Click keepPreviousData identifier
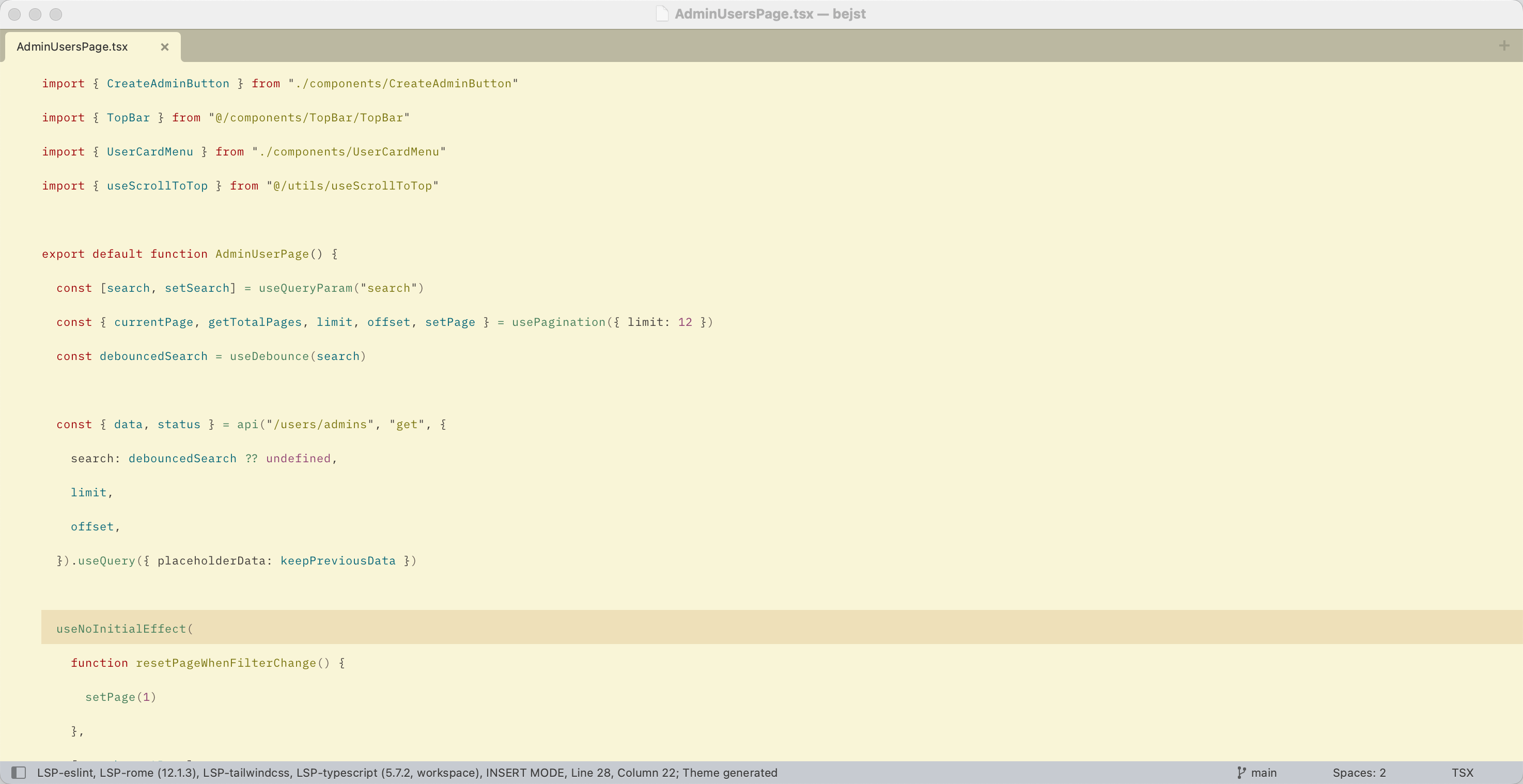The height and width of the screenshot is (784, 1523). tap(338, 560)
